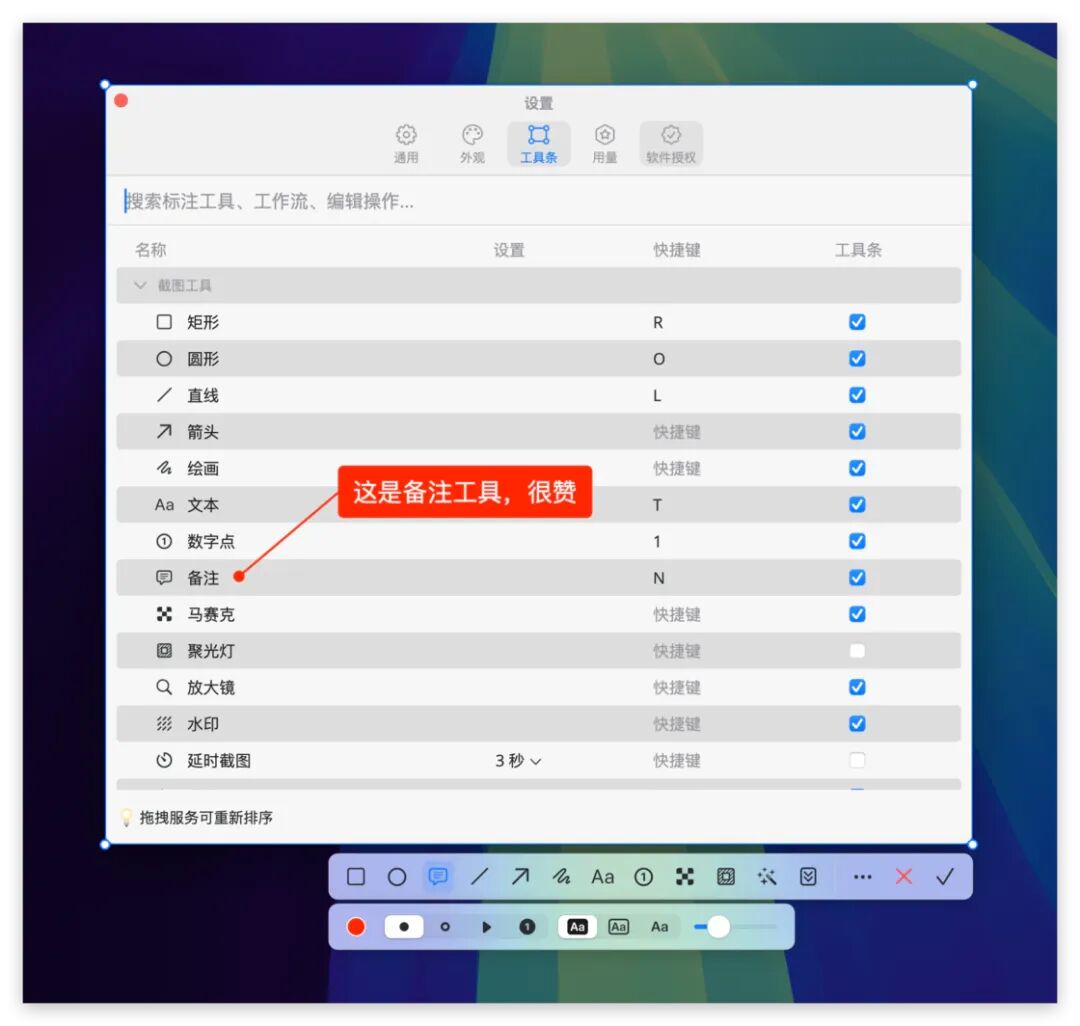Select the outlined Aa text style
1080x1026 pixels.
click(619, 927)
